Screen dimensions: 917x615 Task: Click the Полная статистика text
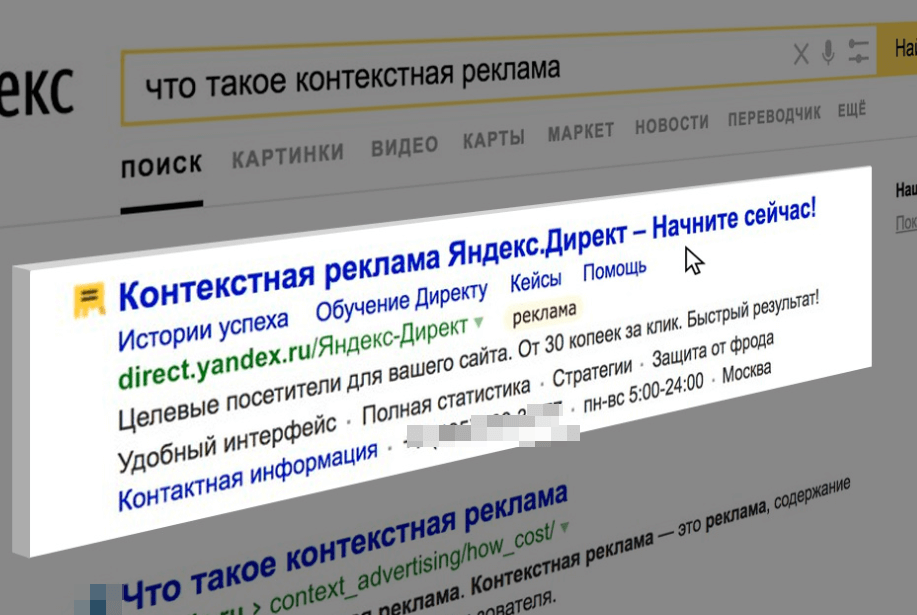tap(446, 402)
